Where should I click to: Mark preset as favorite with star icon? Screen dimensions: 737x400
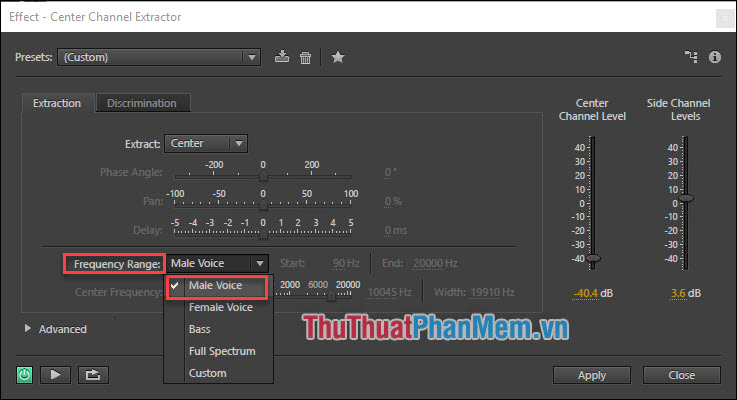(337, 57)
